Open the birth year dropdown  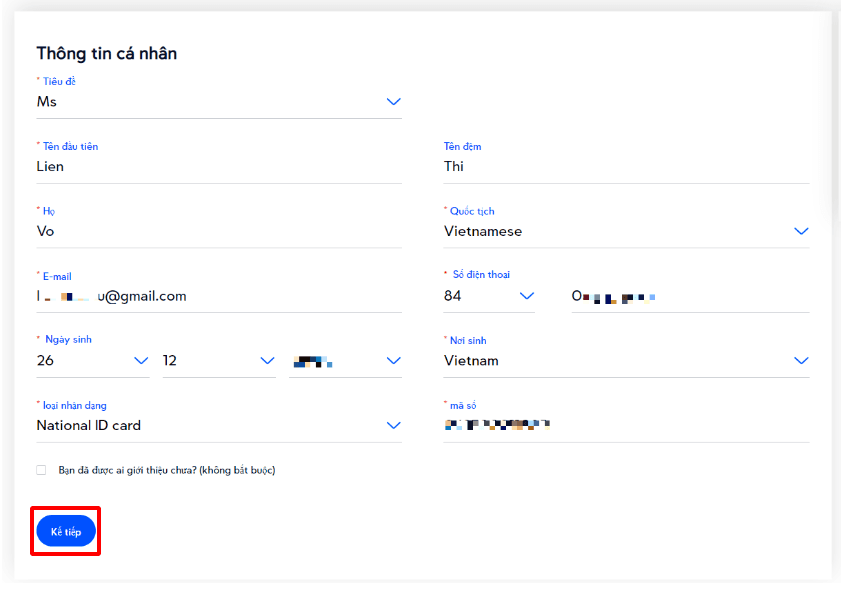(345, 361)
